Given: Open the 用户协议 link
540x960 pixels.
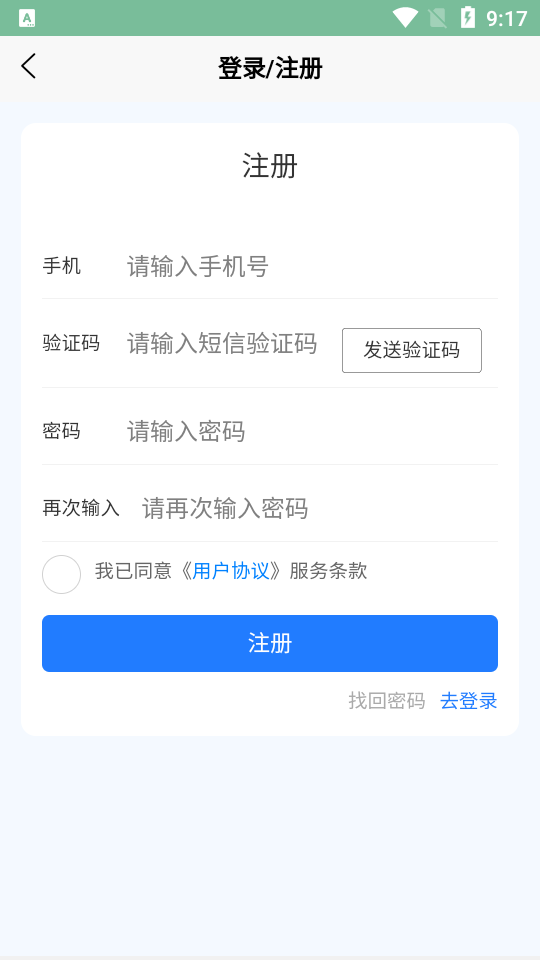Looking at the screenshot, I should pos(231,571).
